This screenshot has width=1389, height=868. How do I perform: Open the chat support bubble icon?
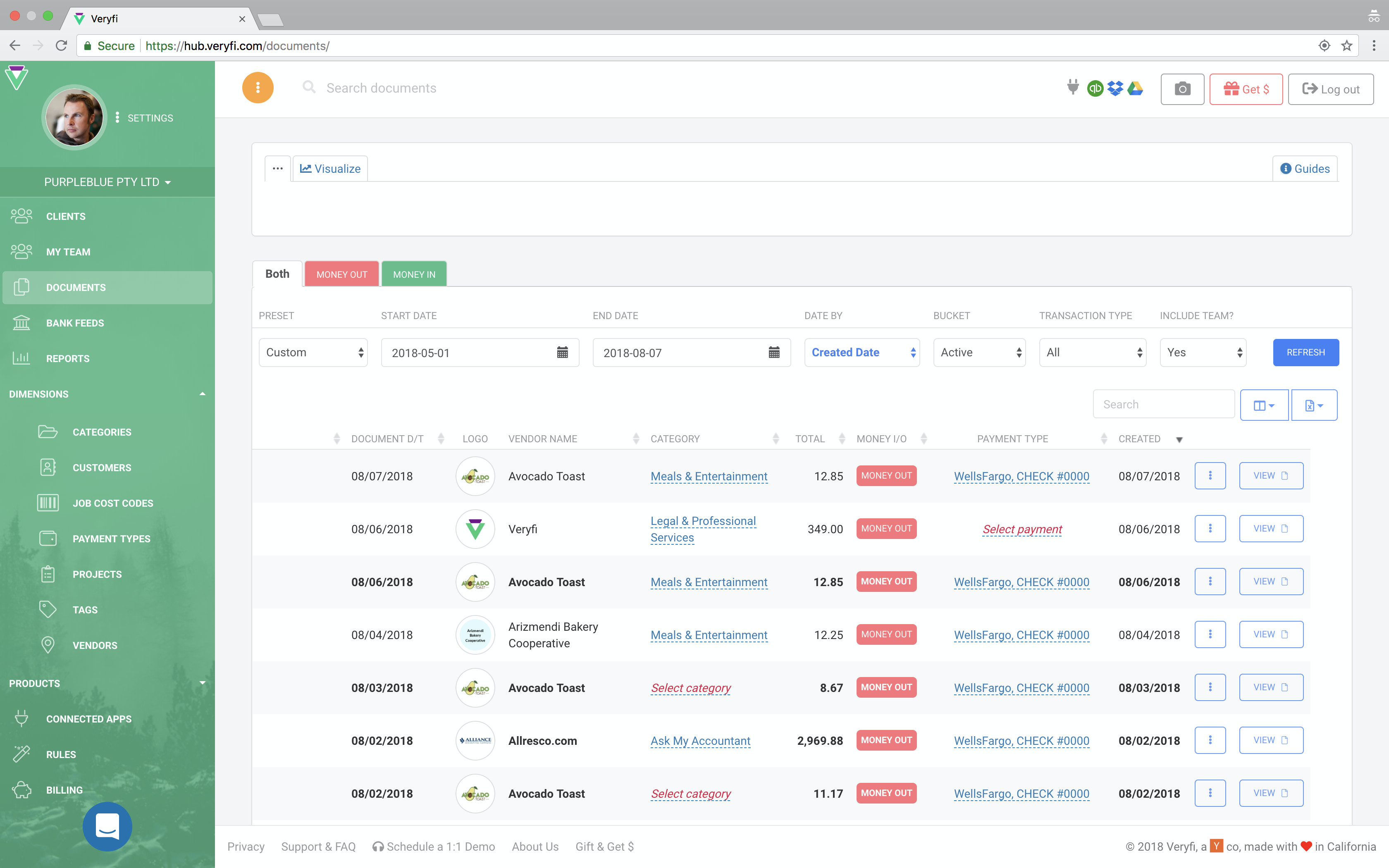point(107,826)
